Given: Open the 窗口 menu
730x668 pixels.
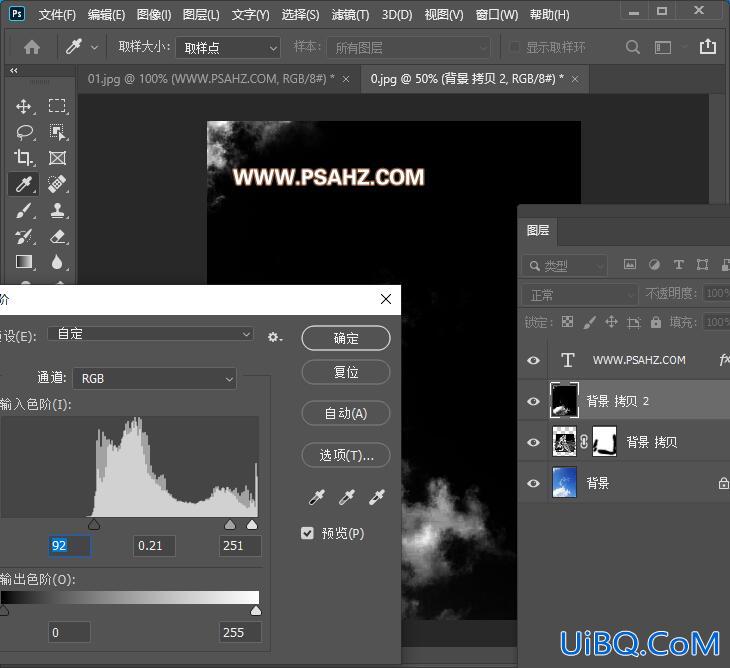Looking at the screenshot, I should [496, 15].
